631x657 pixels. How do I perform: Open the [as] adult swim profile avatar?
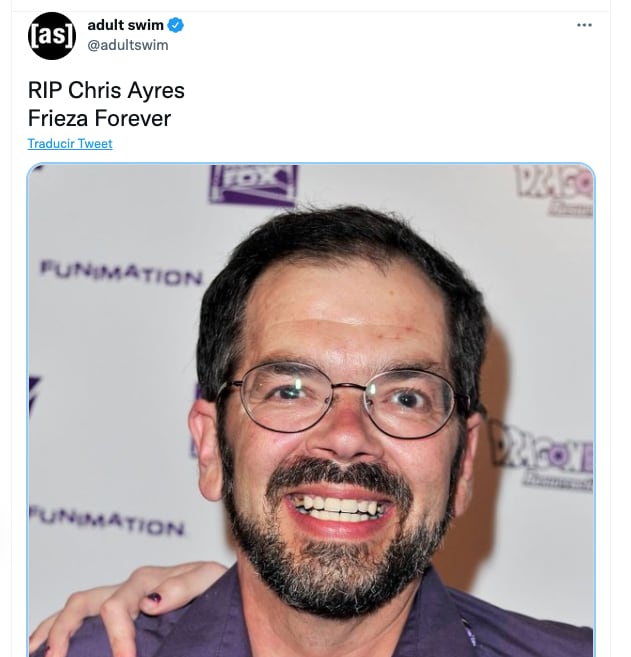click(x=52, y=36)
